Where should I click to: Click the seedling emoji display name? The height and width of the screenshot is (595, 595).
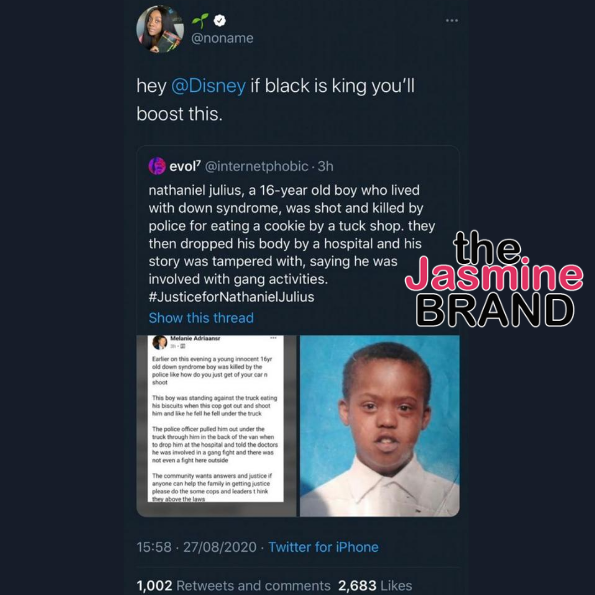coord(200,20)
